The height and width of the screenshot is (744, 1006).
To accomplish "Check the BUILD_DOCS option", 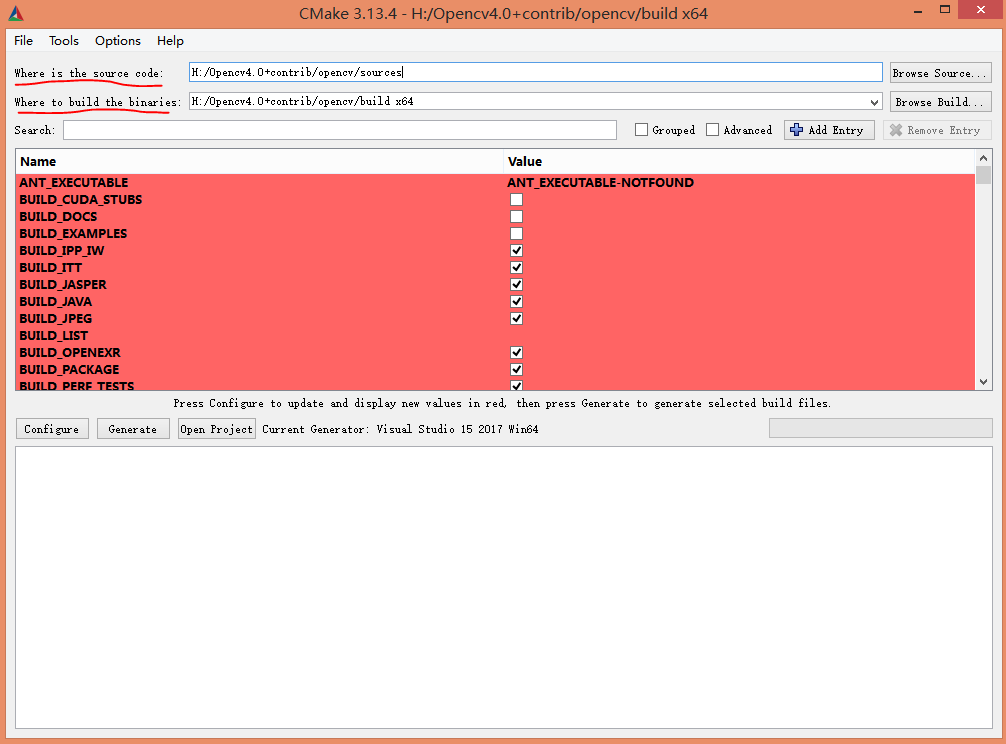I will click(x=516, y=216).
